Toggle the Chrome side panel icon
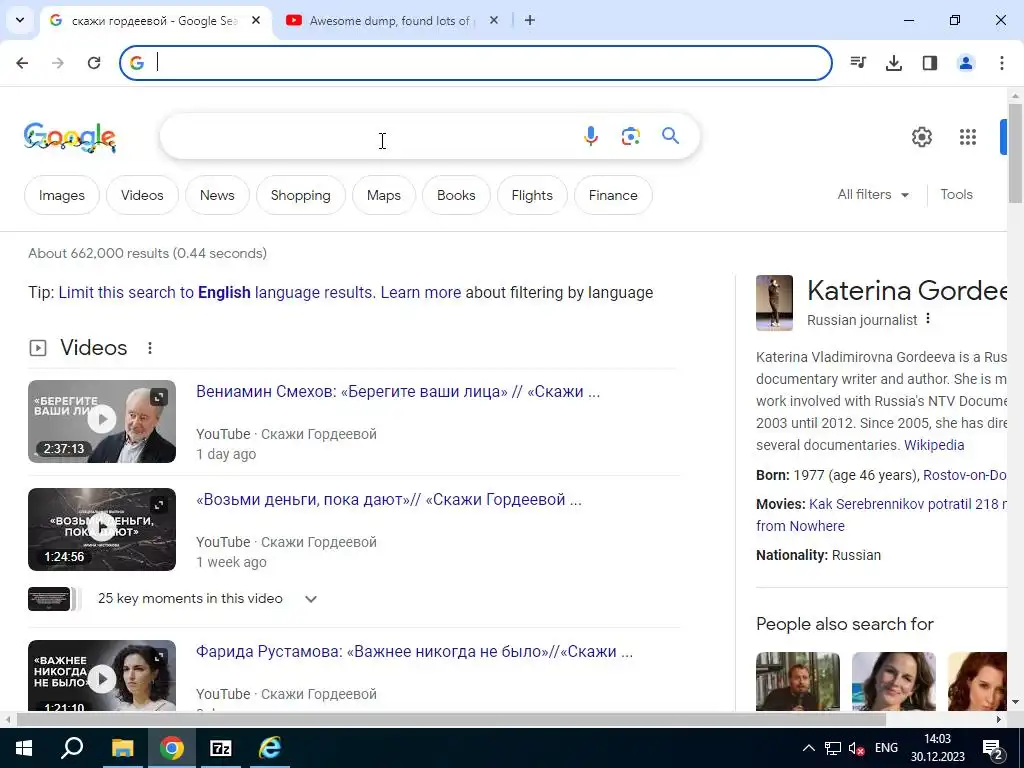This screenshot has width=1024, height=768. point(930,63)
